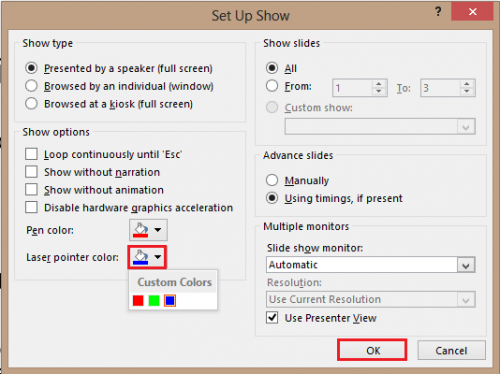Choose the green custom color swatch
Image resolution: width=500 pixels, height=374 pixels.
(x=154, y=300)
